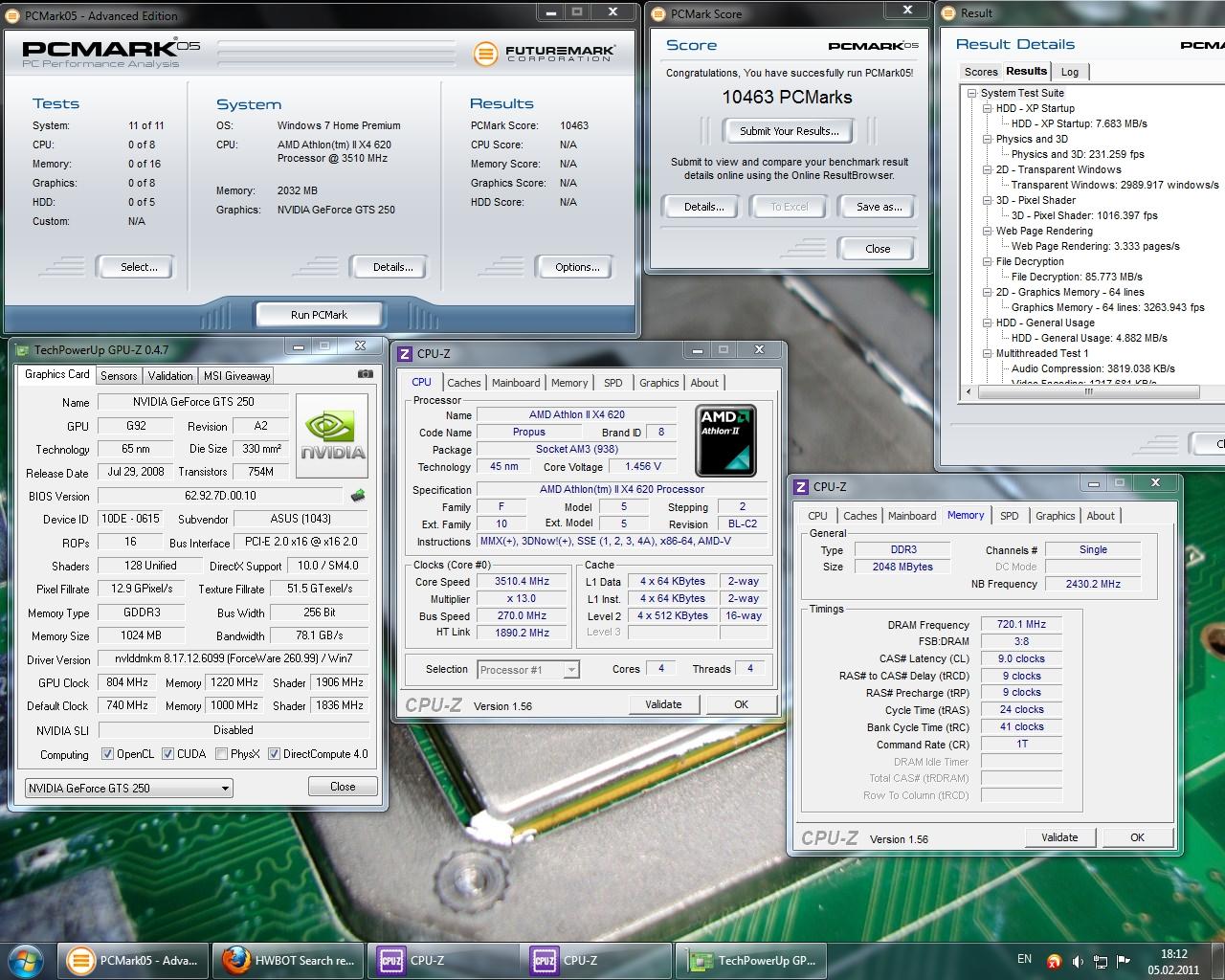This screenshot has height=980, width=1225.
Task: Select Audio Compression: 3819.038 KB/s row
Action: (x=1093, y=368)
